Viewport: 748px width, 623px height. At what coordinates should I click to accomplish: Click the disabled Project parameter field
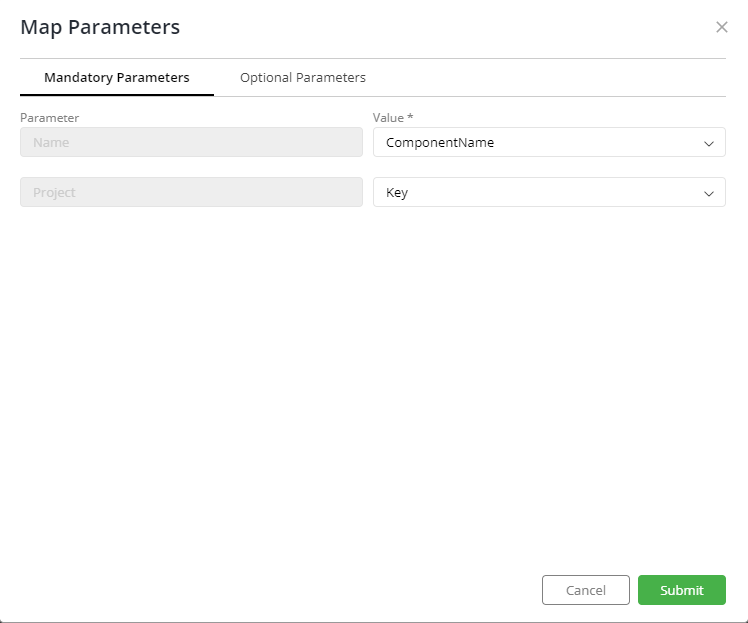tap(191, 192)
